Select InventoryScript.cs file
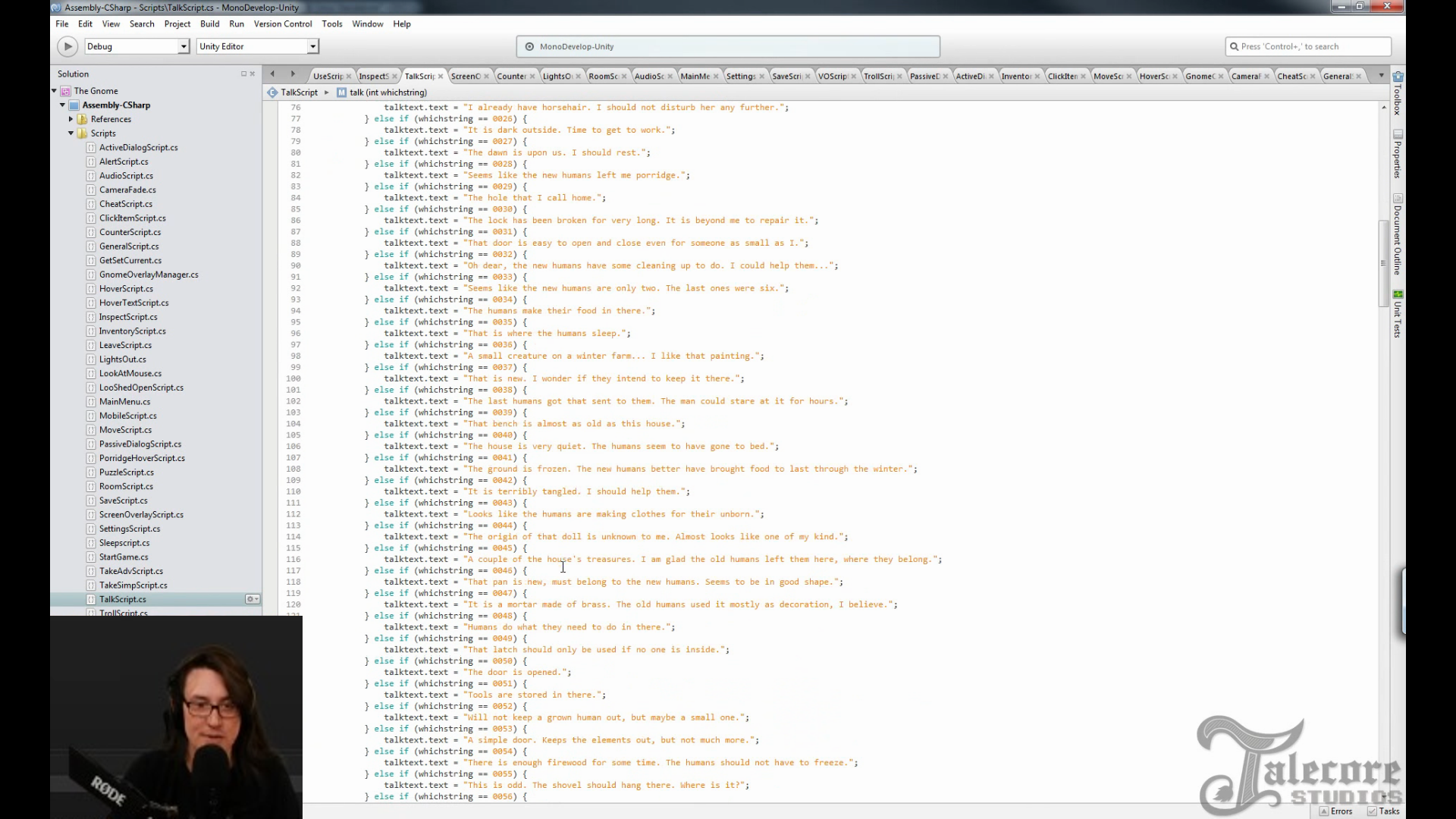Screen dimensions: 1456x819 tap(132, 331)
